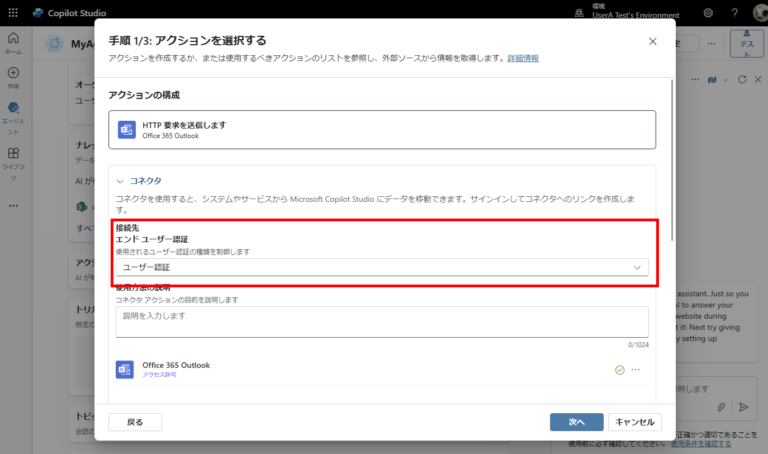
Task: Click the 戻る button
Action: (135, 422)
